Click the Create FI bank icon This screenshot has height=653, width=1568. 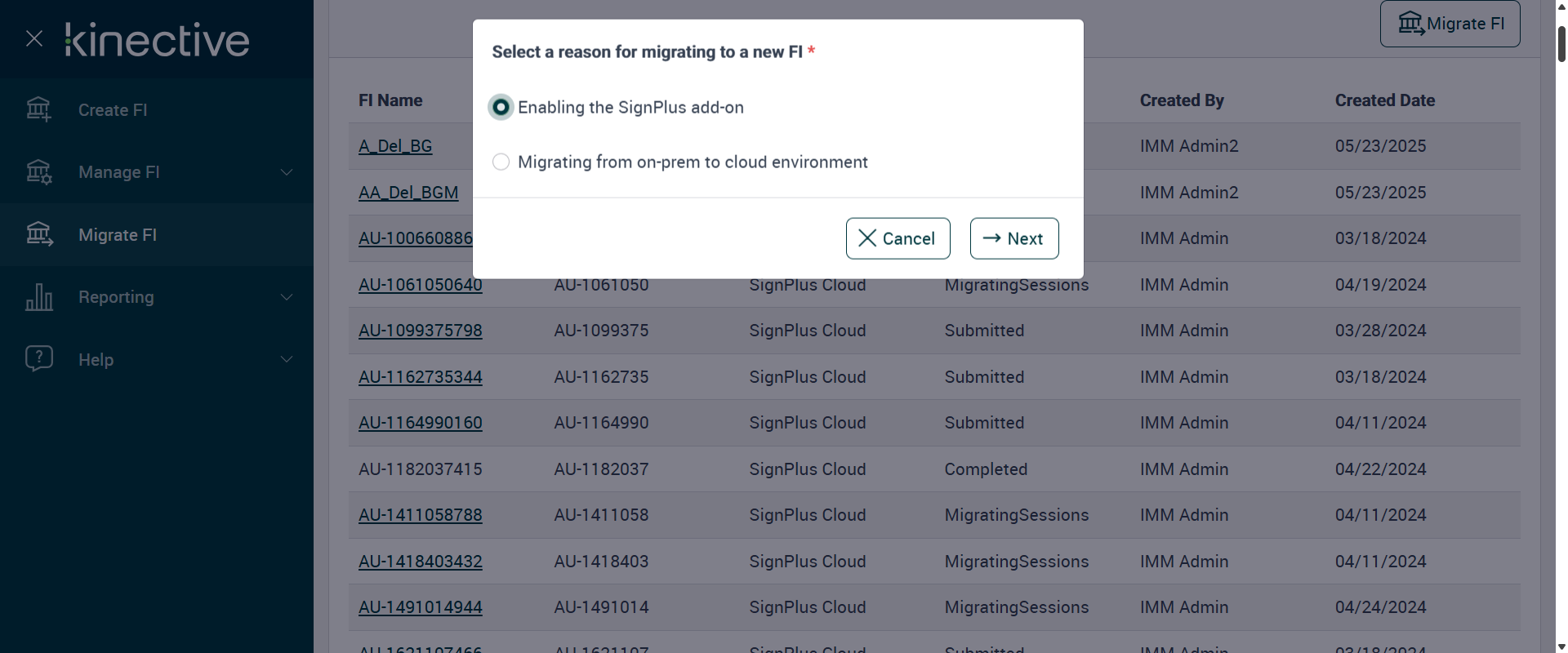tap(38, 109)
